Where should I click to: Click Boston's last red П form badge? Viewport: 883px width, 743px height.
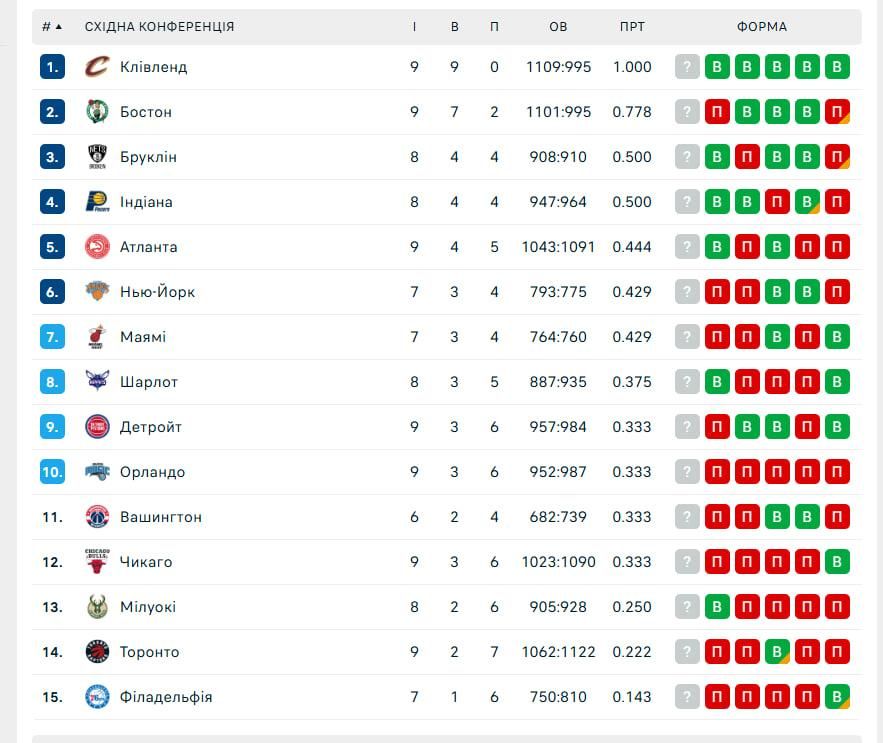(837, 112)
